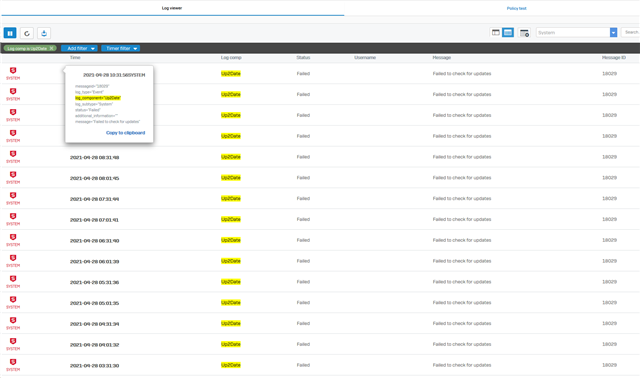
Task: Click message ID 18029 in 08:31:48 row
Action: tap(609, 157)
